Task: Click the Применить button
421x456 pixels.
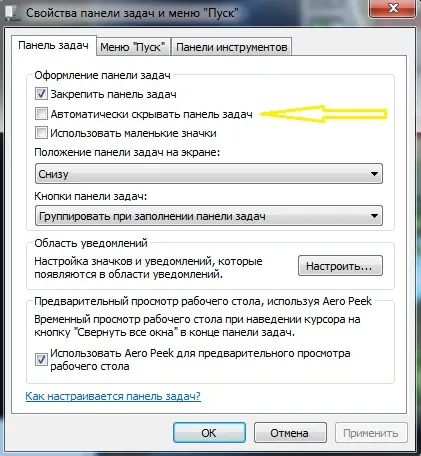Action: pyautogui.click(x=371, y=433)
